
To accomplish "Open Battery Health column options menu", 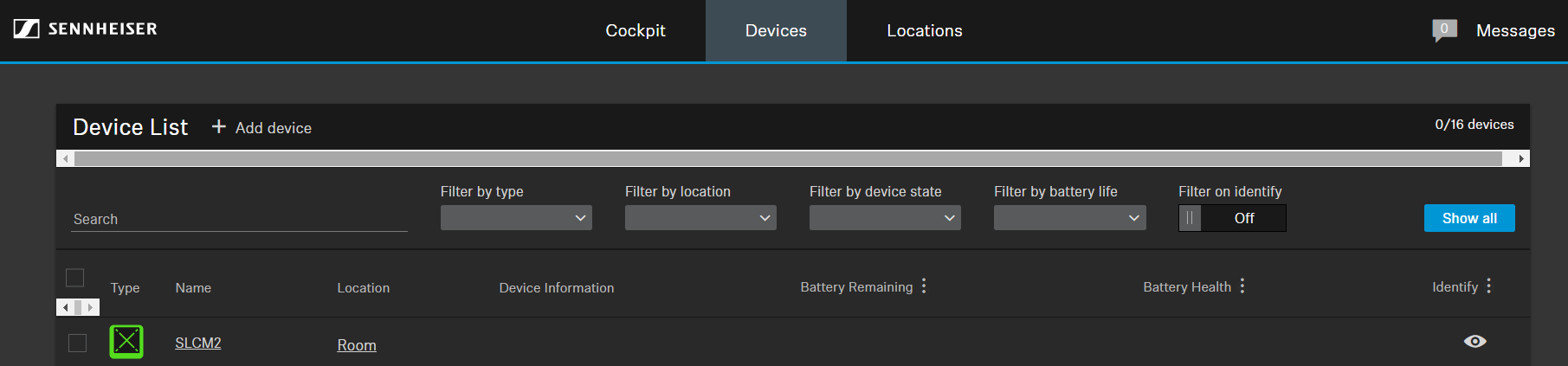I will point(1242,286).
